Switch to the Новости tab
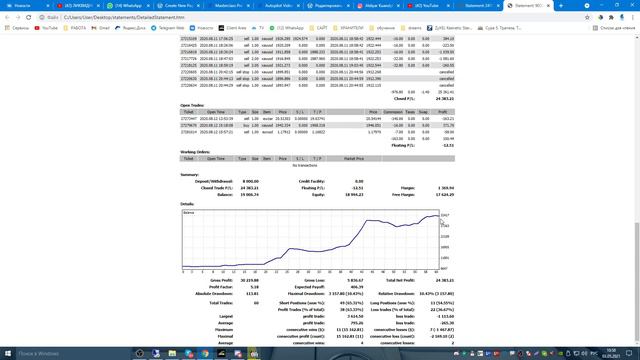Viewport: 640px width, 360px height. coord(27,6)
